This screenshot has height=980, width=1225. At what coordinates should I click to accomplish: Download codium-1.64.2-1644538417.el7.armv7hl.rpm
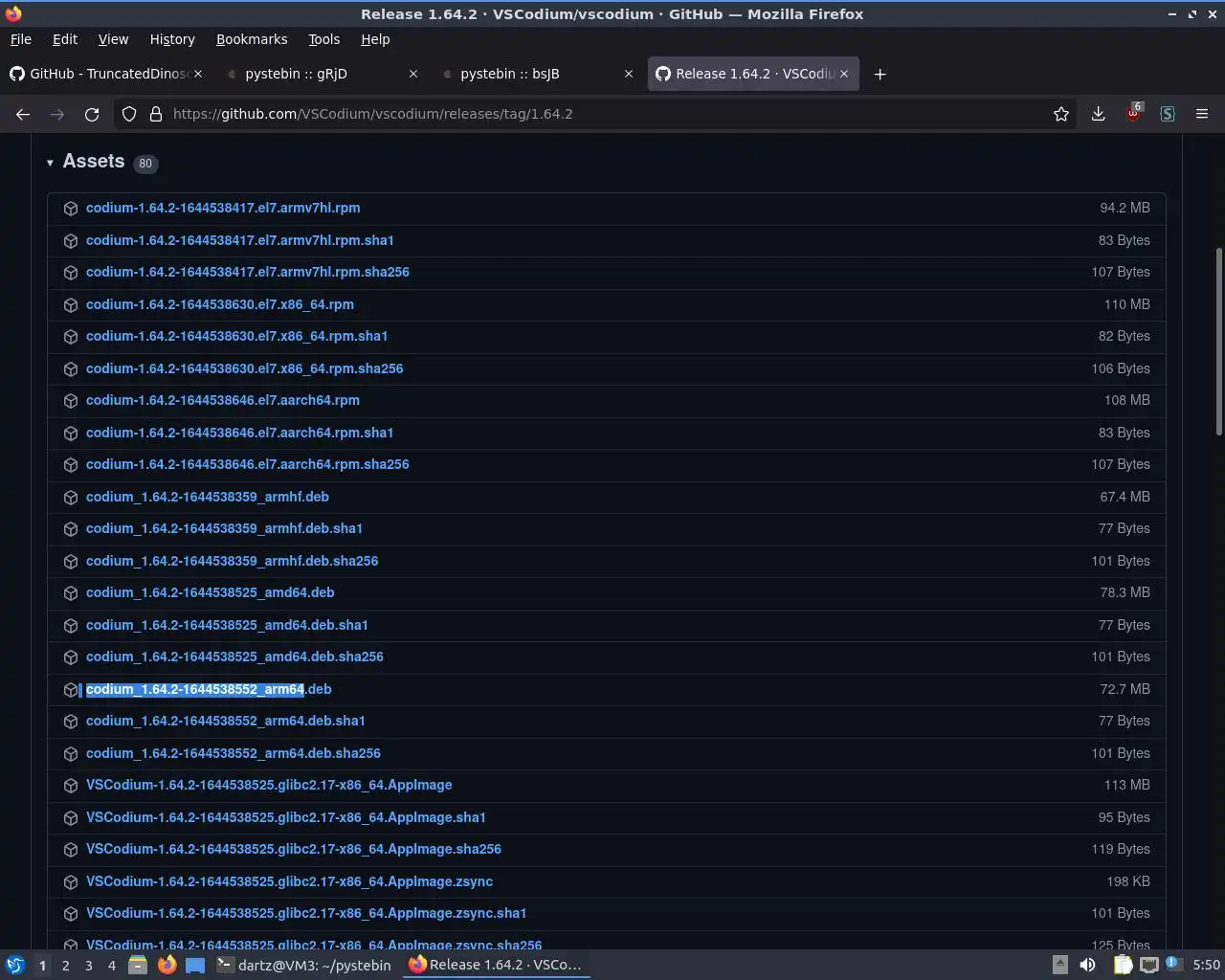coord(223,208)
